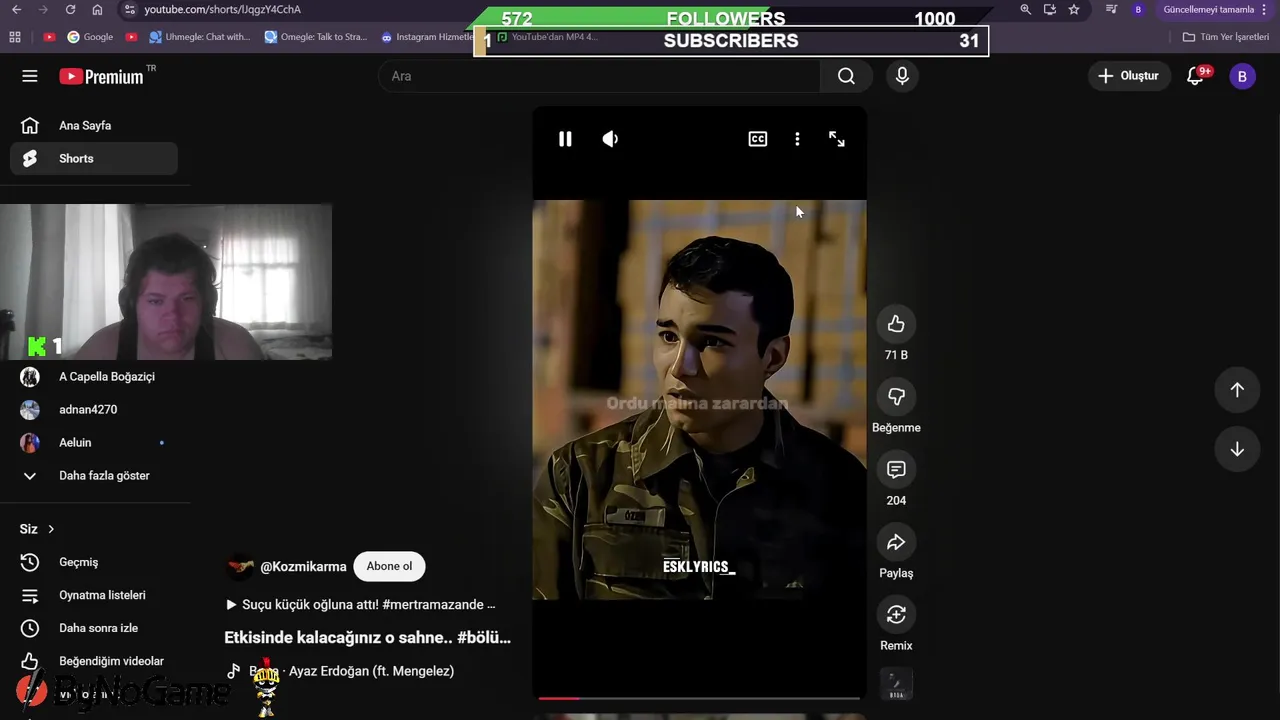Open the YouTube hamburger guide menu
The height and width of the screenshot is (720, 1280).
pos(30,76)
